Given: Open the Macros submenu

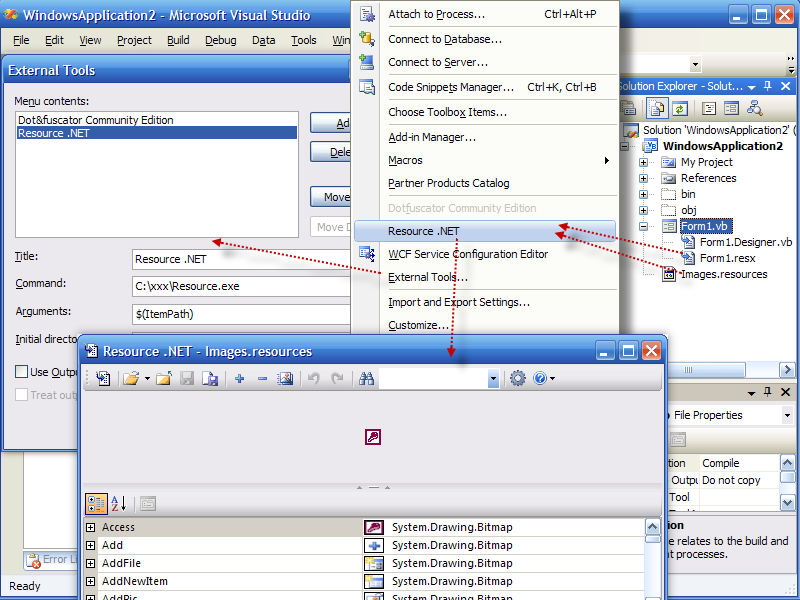Looking at the screenshot, I should pyautogui.click(x=485, y=160).
